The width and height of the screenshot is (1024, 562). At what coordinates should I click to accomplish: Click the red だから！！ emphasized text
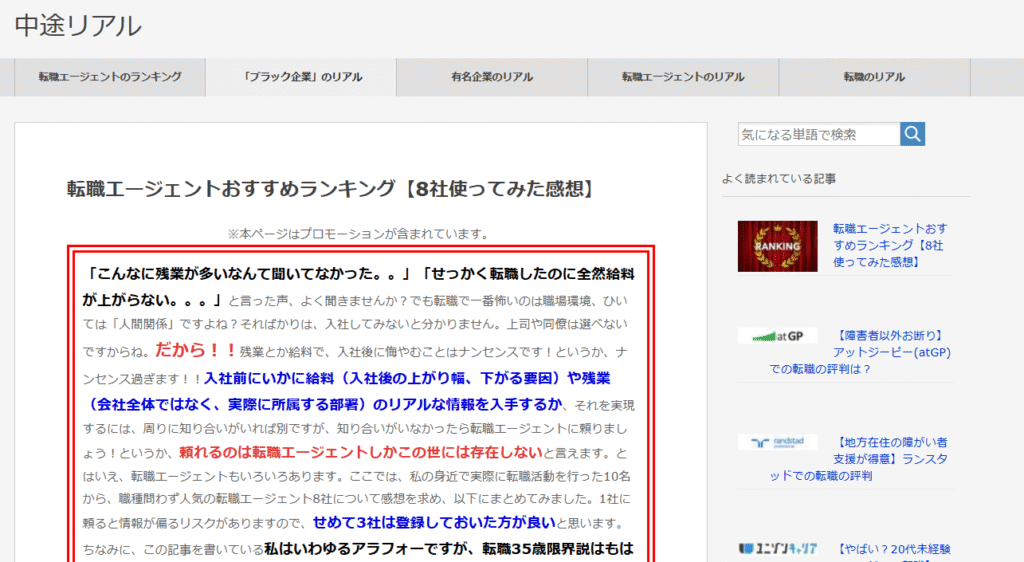[x=196, y=350]
